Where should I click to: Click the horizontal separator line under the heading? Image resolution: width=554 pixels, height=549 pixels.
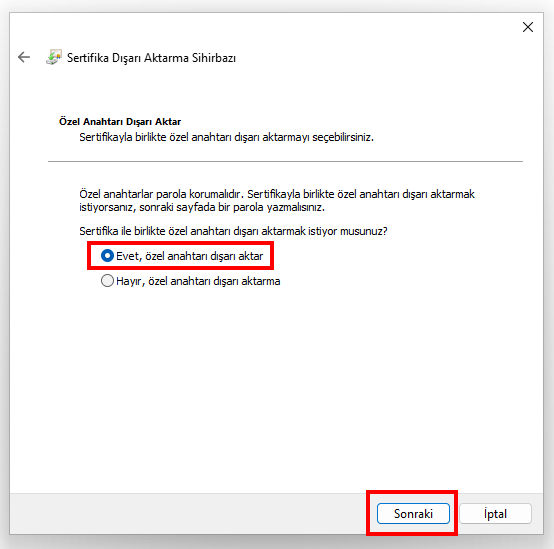[285, 161]
